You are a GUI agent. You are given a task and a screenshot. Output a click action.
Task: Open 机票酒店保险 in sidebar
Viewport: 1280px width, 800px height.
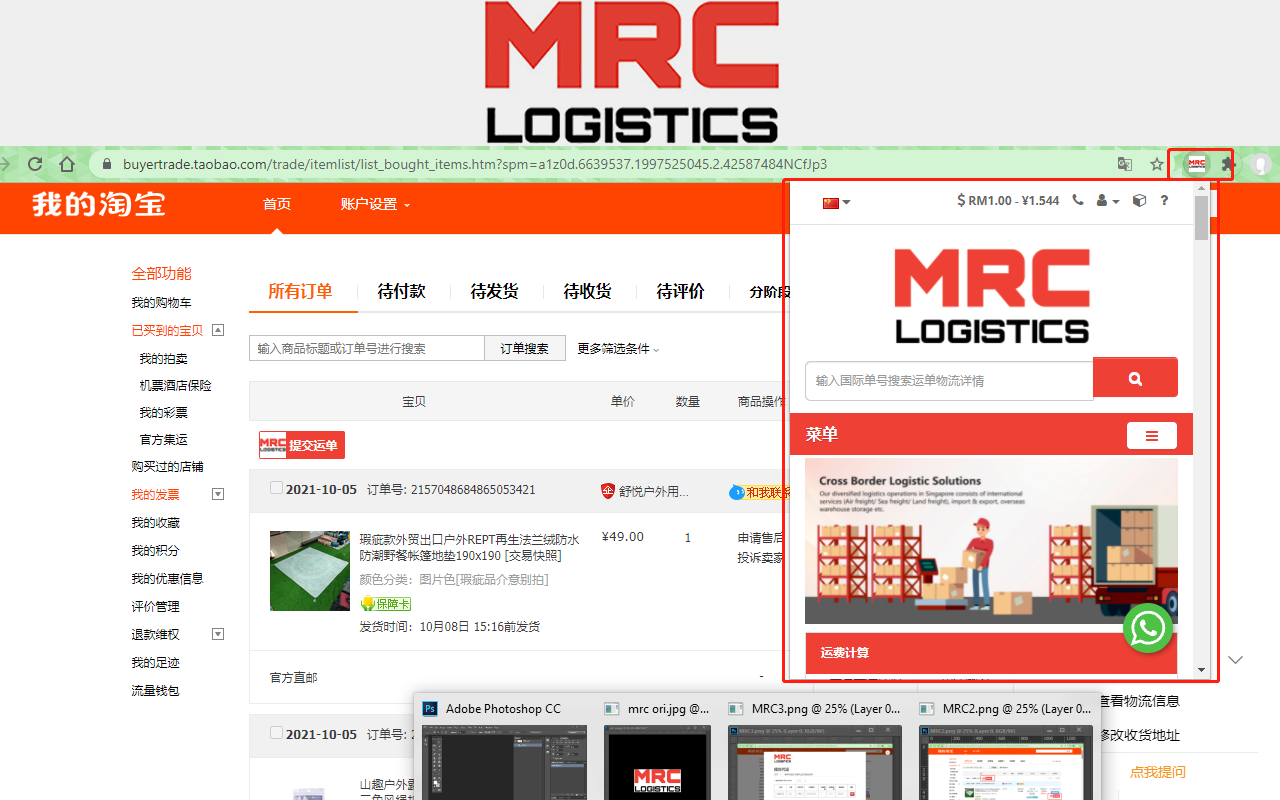(175, 385)
